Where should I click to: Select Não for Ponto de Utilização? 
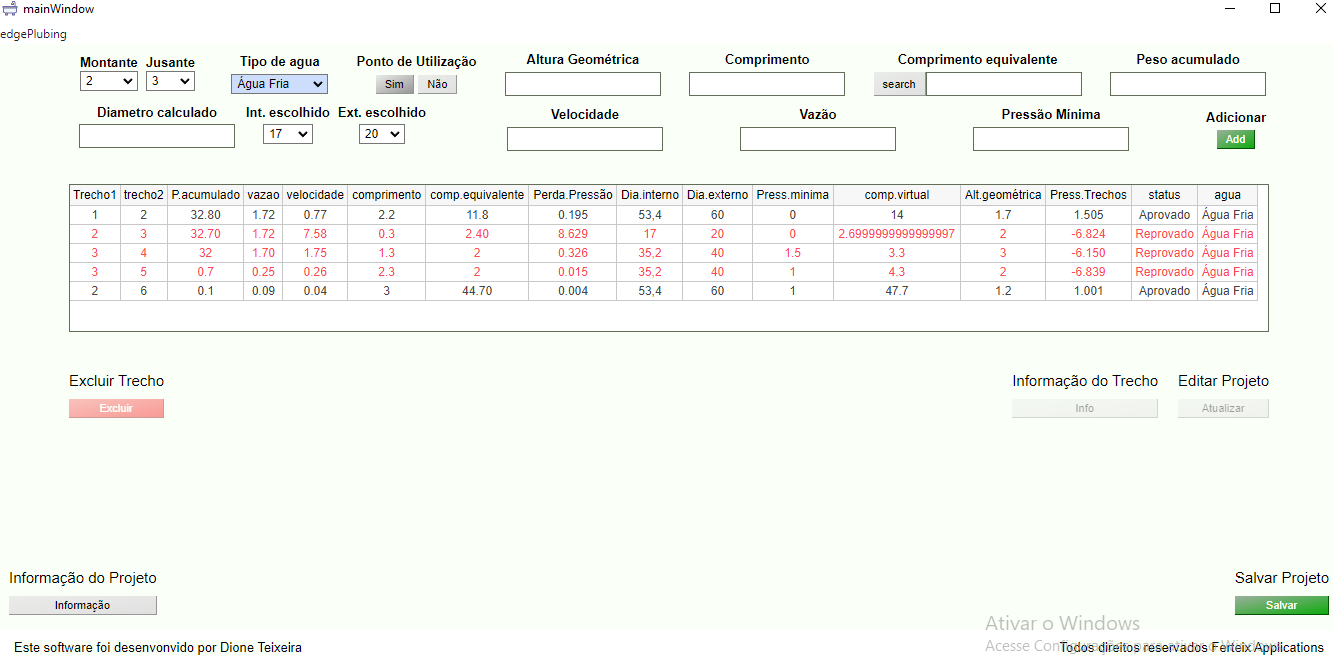437,85
